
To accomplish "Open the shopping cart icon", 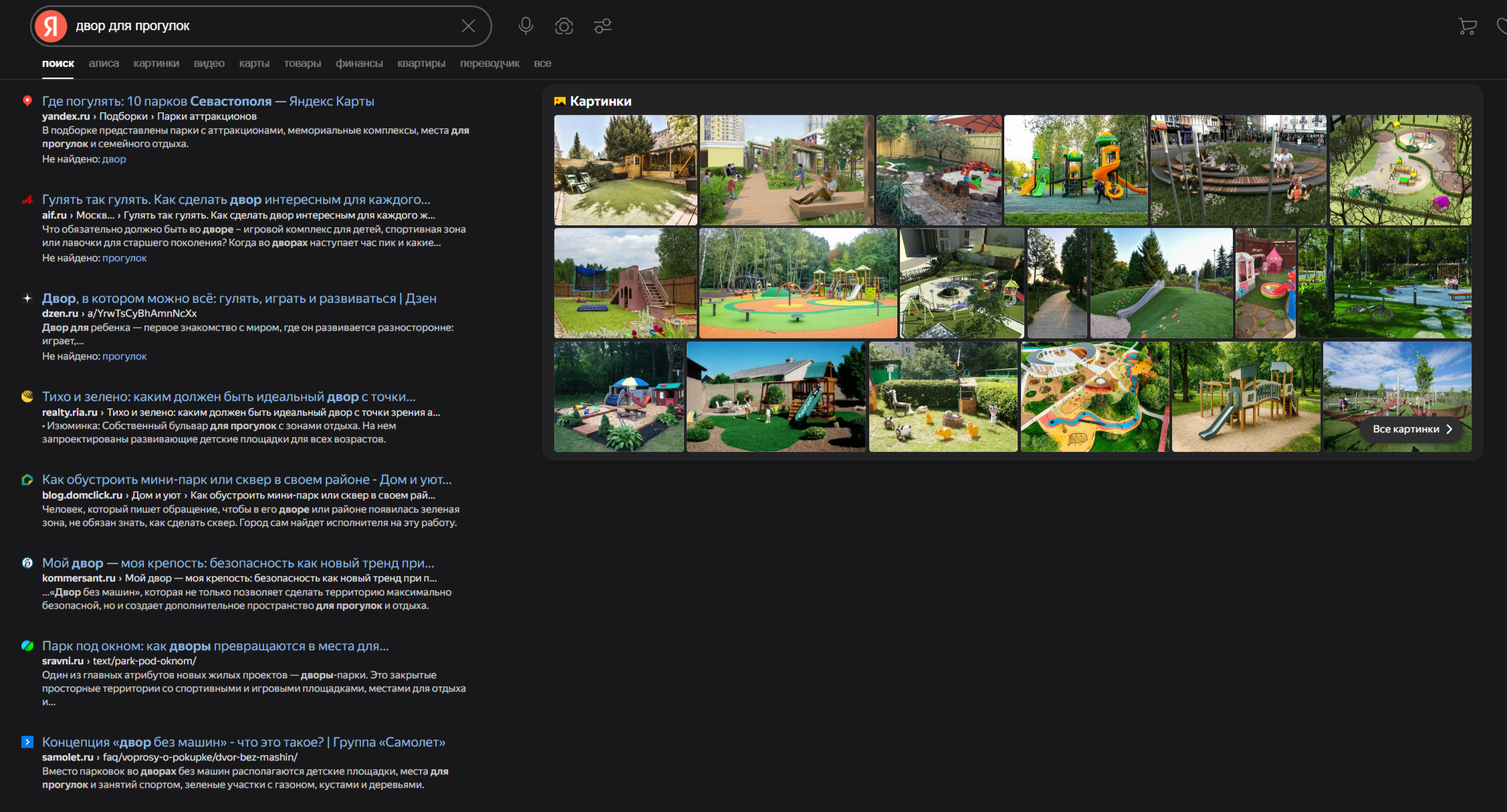I will point(1467,26).
